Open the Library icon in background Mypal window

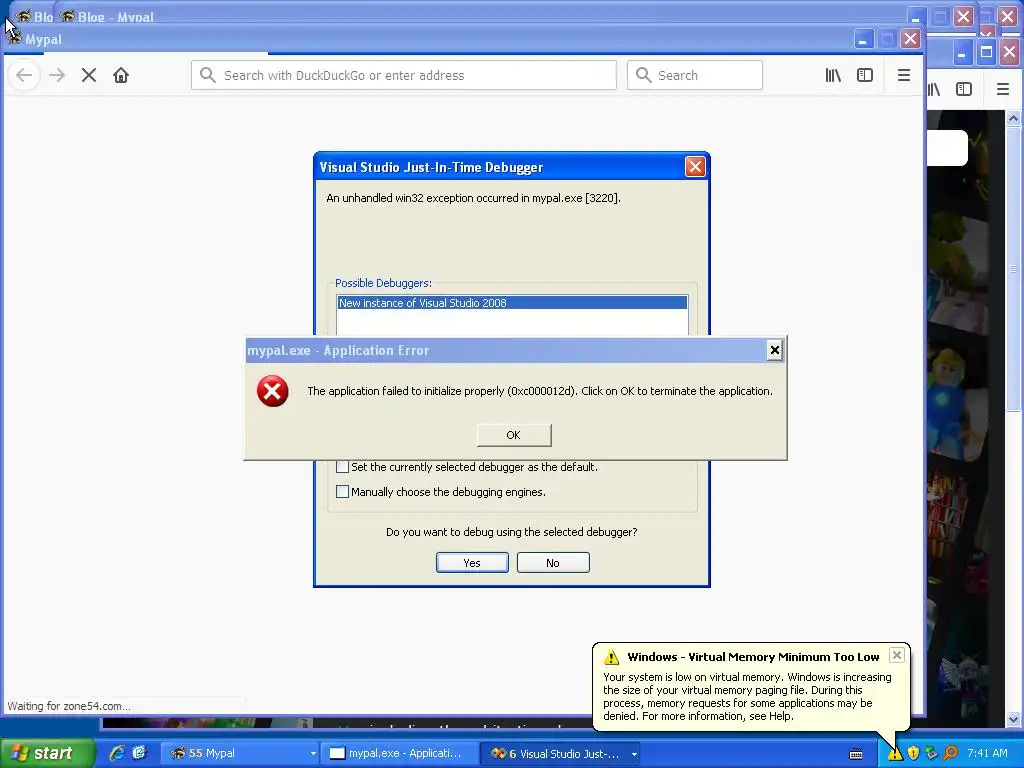click(935, 89)
